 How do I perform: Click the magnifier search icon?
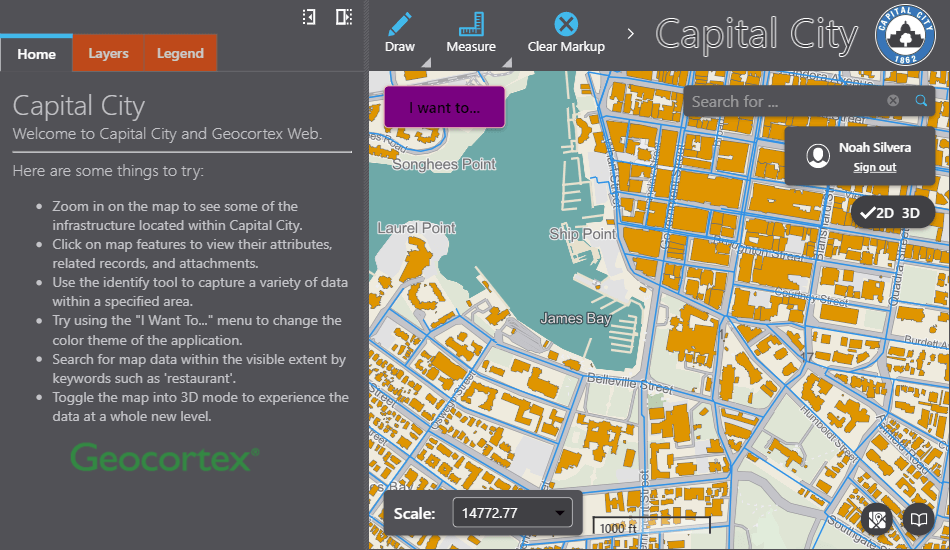pyautogui.click(x=921, y=101)
